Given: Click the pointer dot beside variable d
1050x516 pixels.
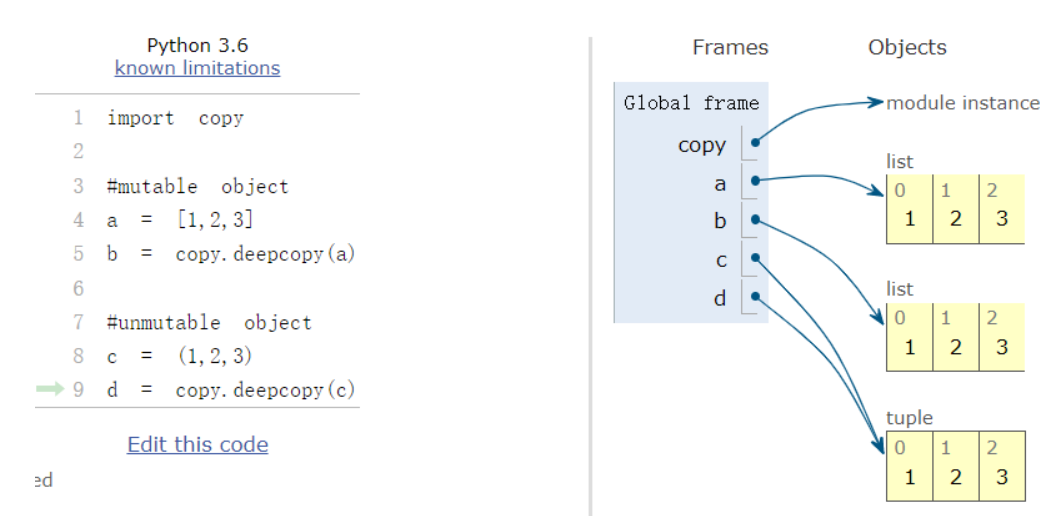Looking at the screenshot, I should point(755,296).
